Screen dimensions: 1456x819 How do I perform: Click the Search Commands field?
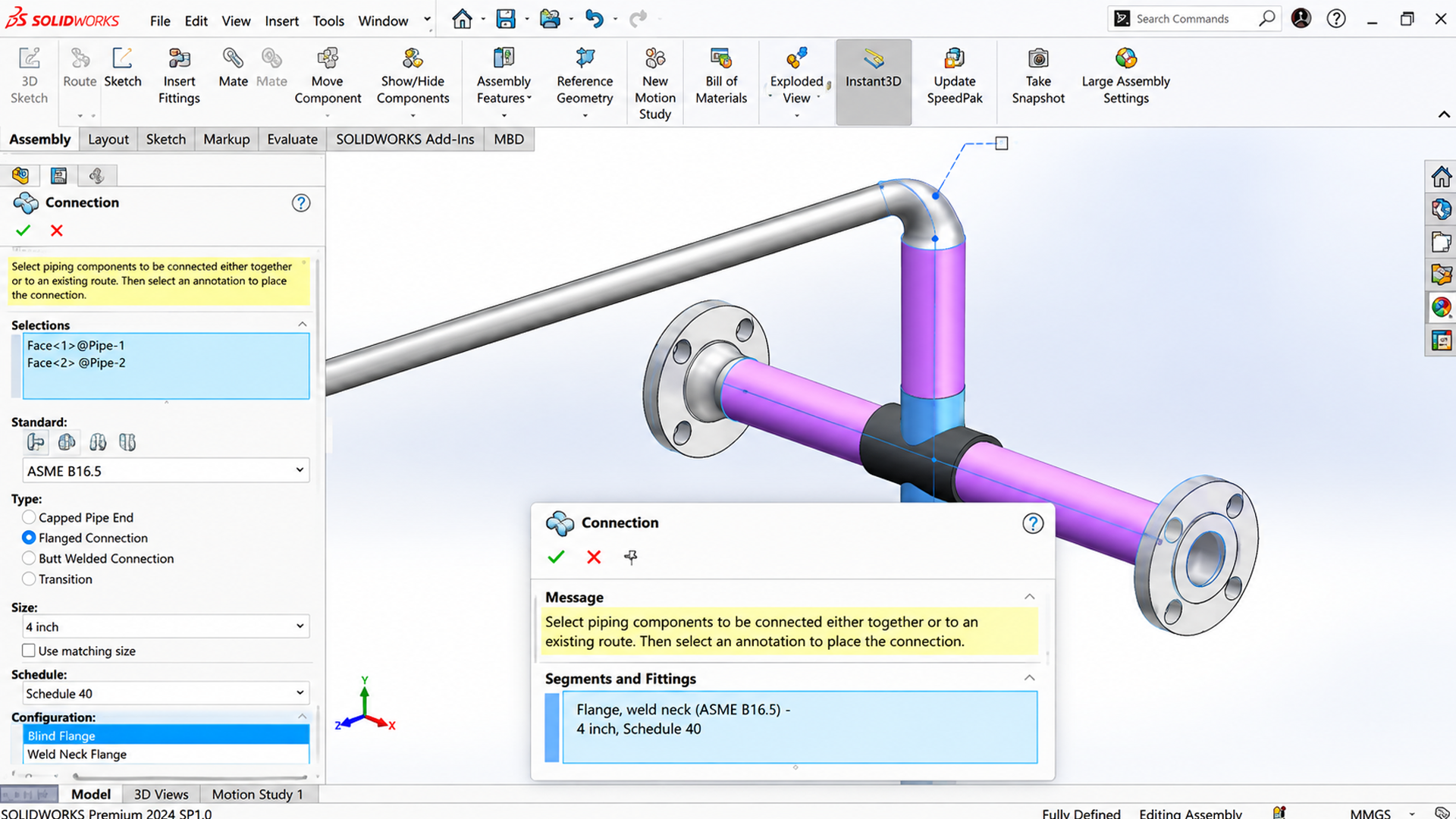(x=1194, y=19)
